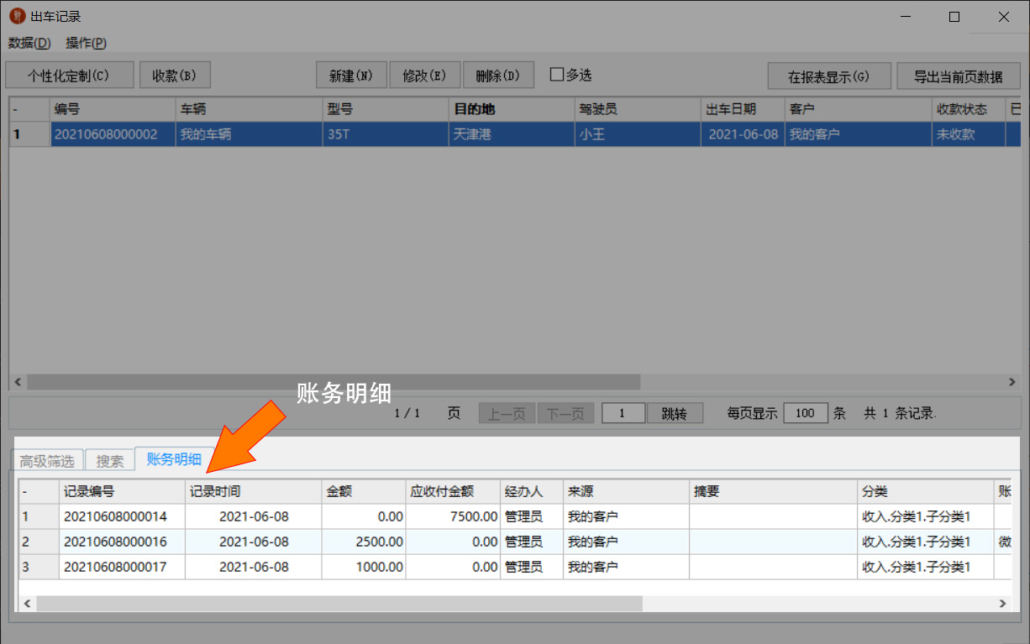Click right arrow of upper horizontal scrollbar
Screen dimensions: 1030x644
click(x=1013, y=382)
